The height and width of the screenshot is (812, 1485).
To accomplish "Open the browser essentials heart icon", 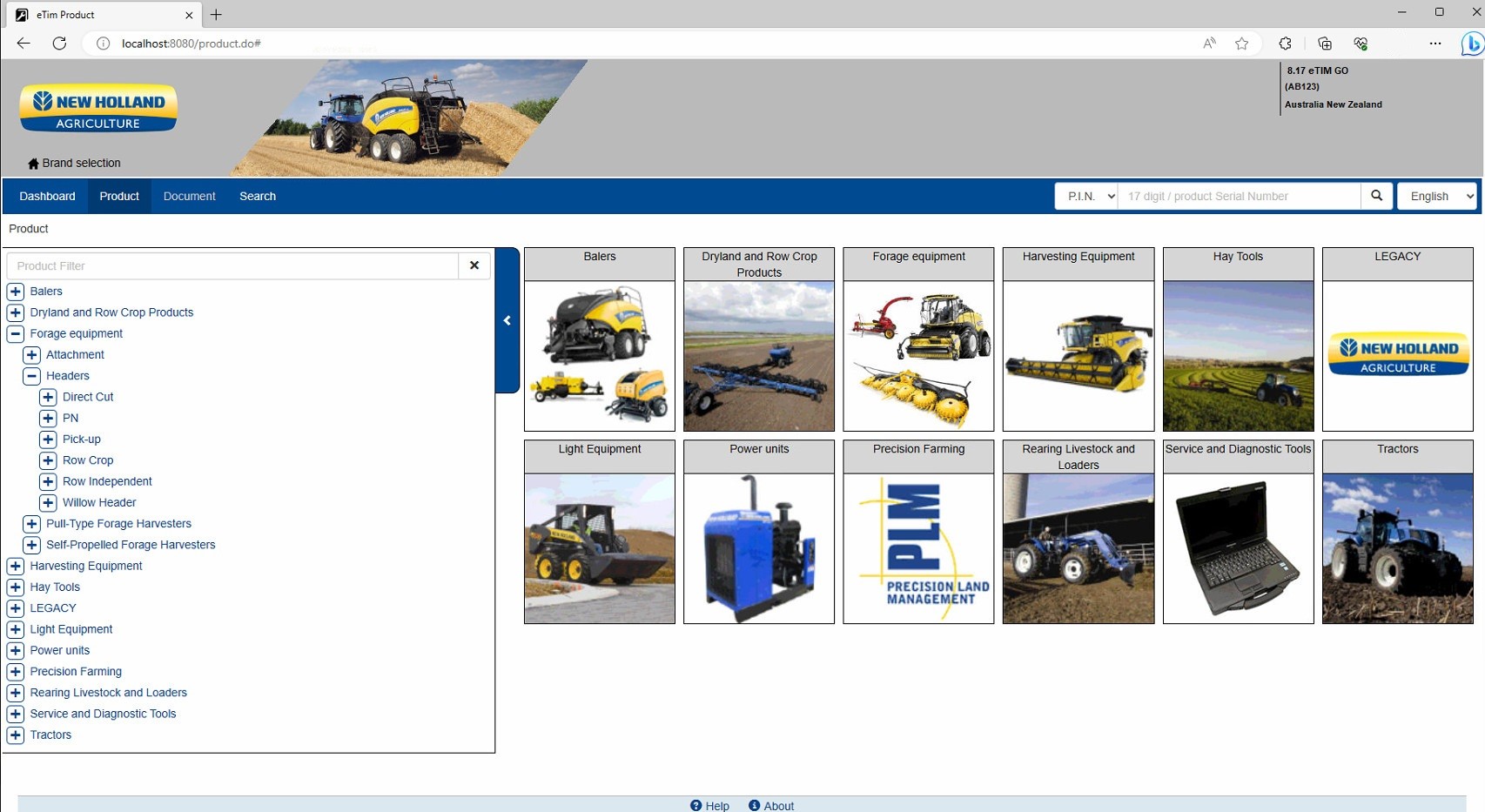I will (1361, 44).
